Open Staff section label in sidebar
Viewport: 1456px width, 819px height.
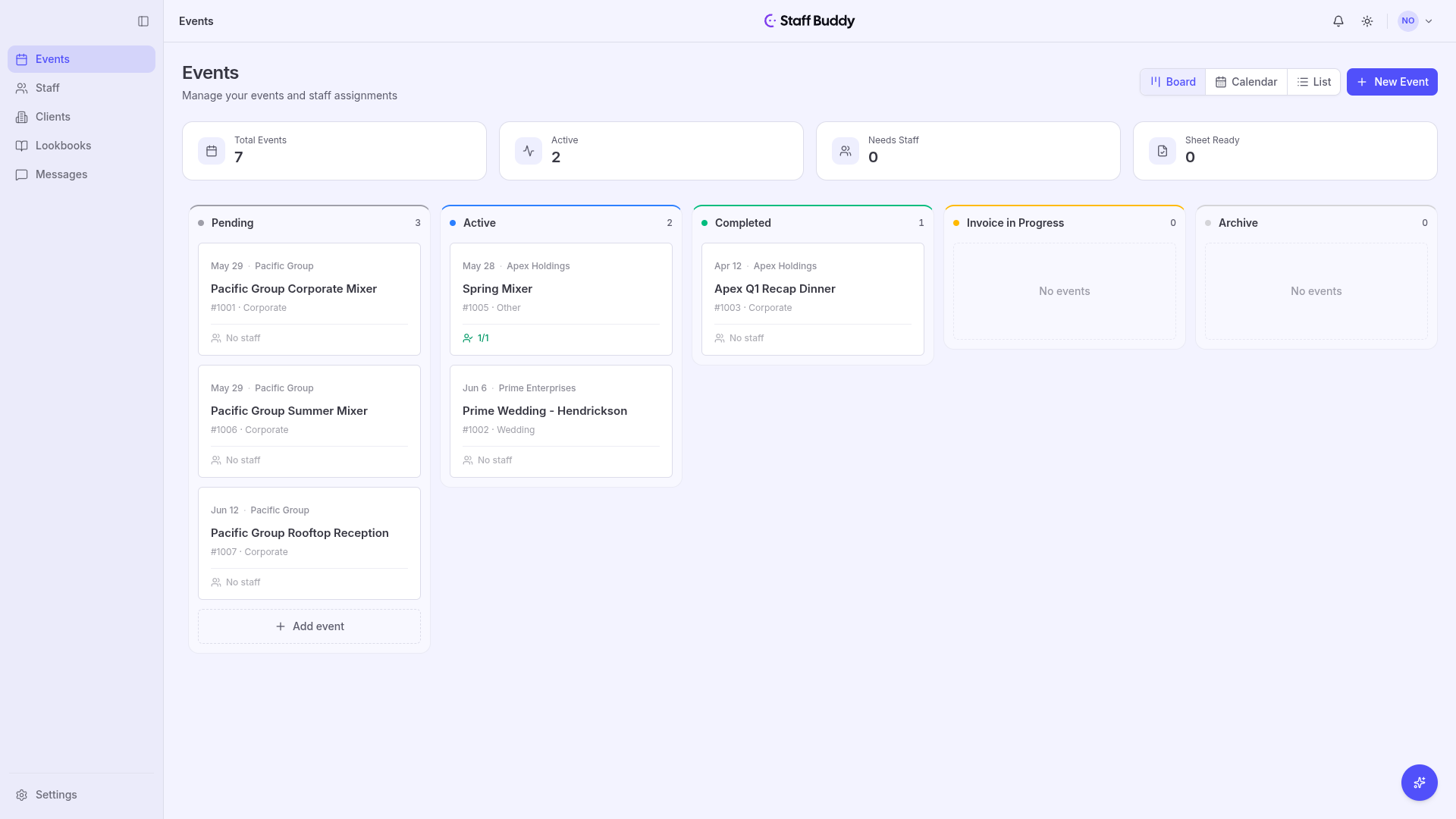(x=48, y=88)
